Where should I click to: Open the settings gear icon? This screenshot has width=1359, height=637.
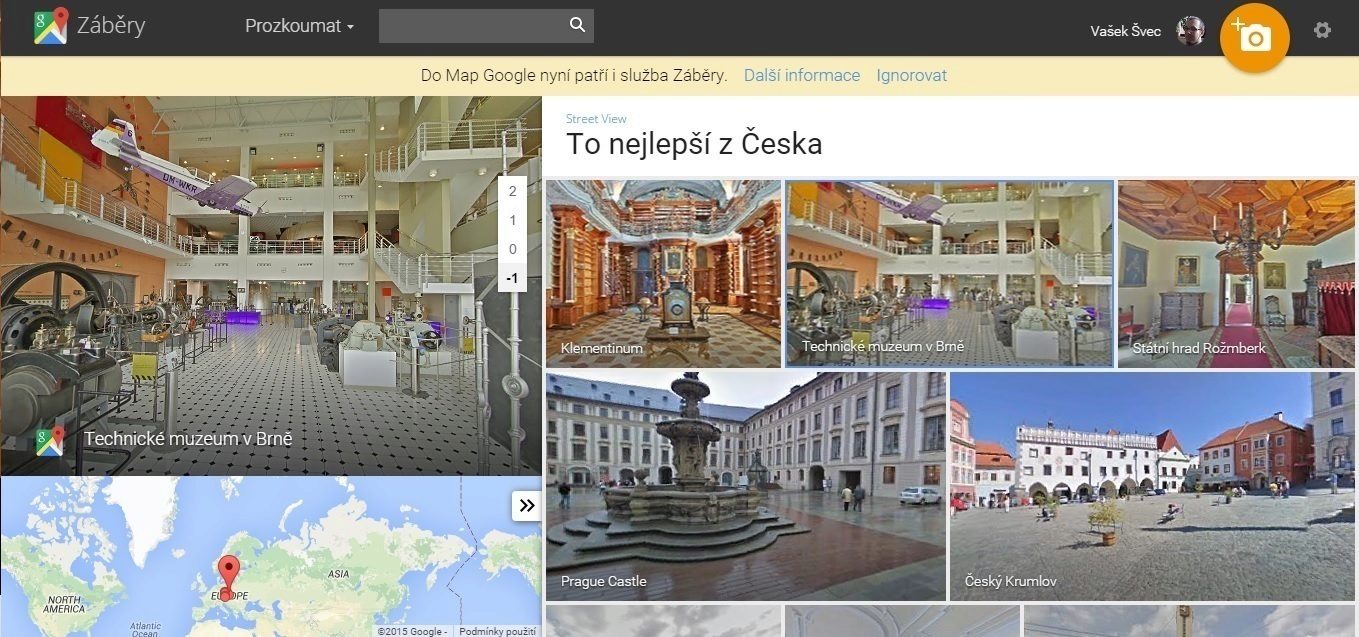(1322, 30)
